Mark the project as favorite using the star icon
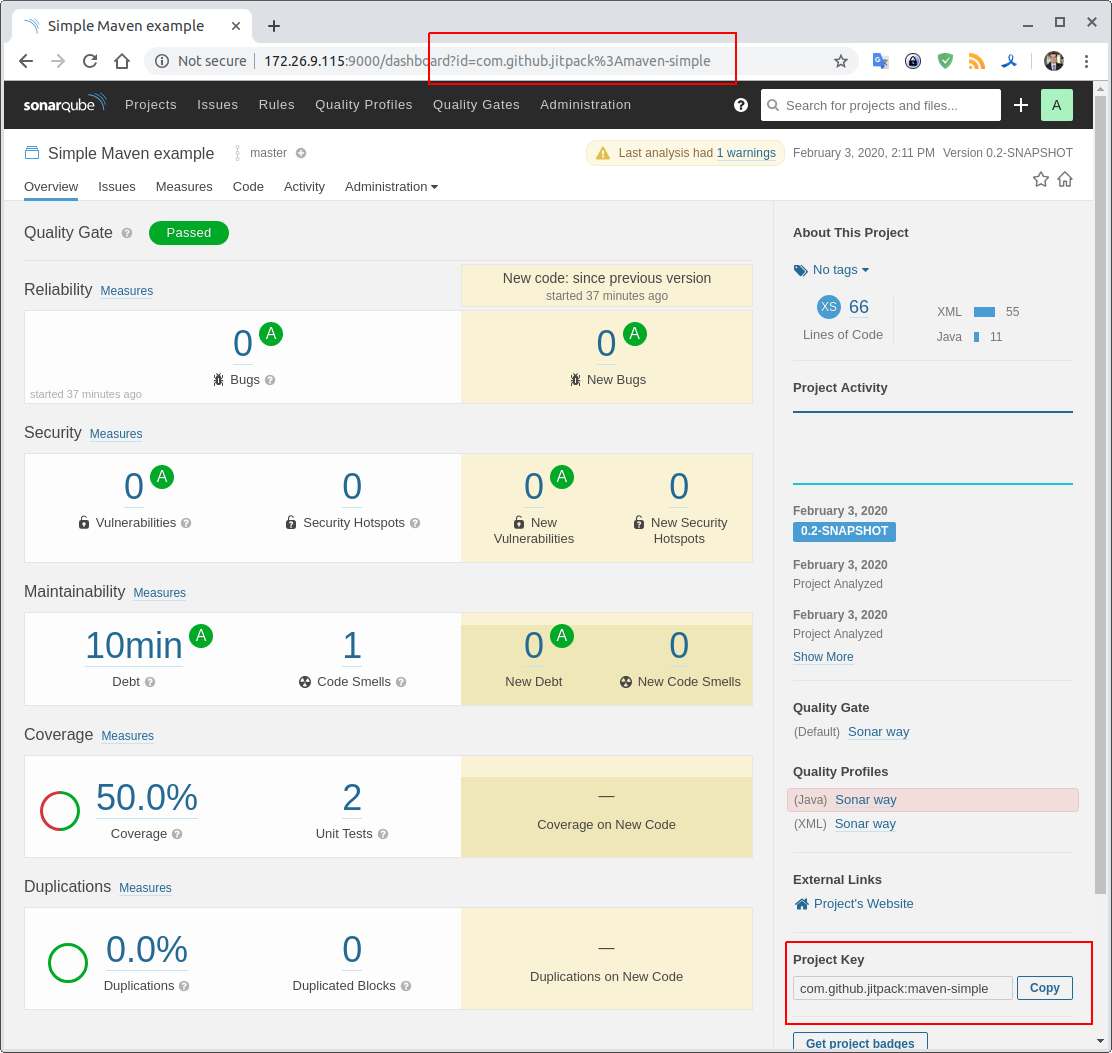Screen dimensions: 1112x1053 1041,179
